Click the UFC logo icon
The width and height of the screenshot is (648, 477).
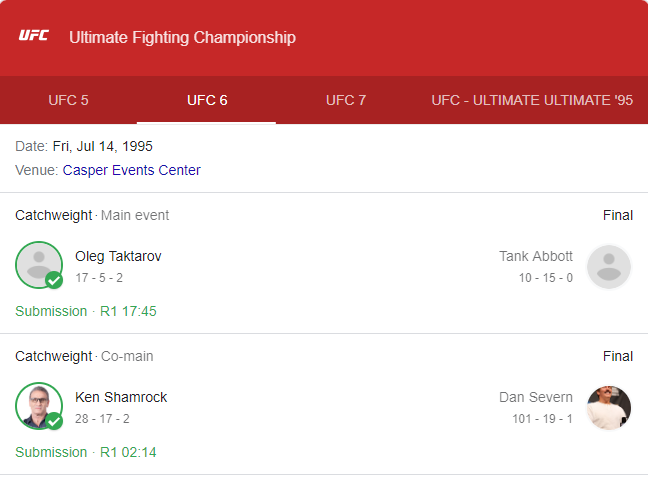click(x=33, y=37)
